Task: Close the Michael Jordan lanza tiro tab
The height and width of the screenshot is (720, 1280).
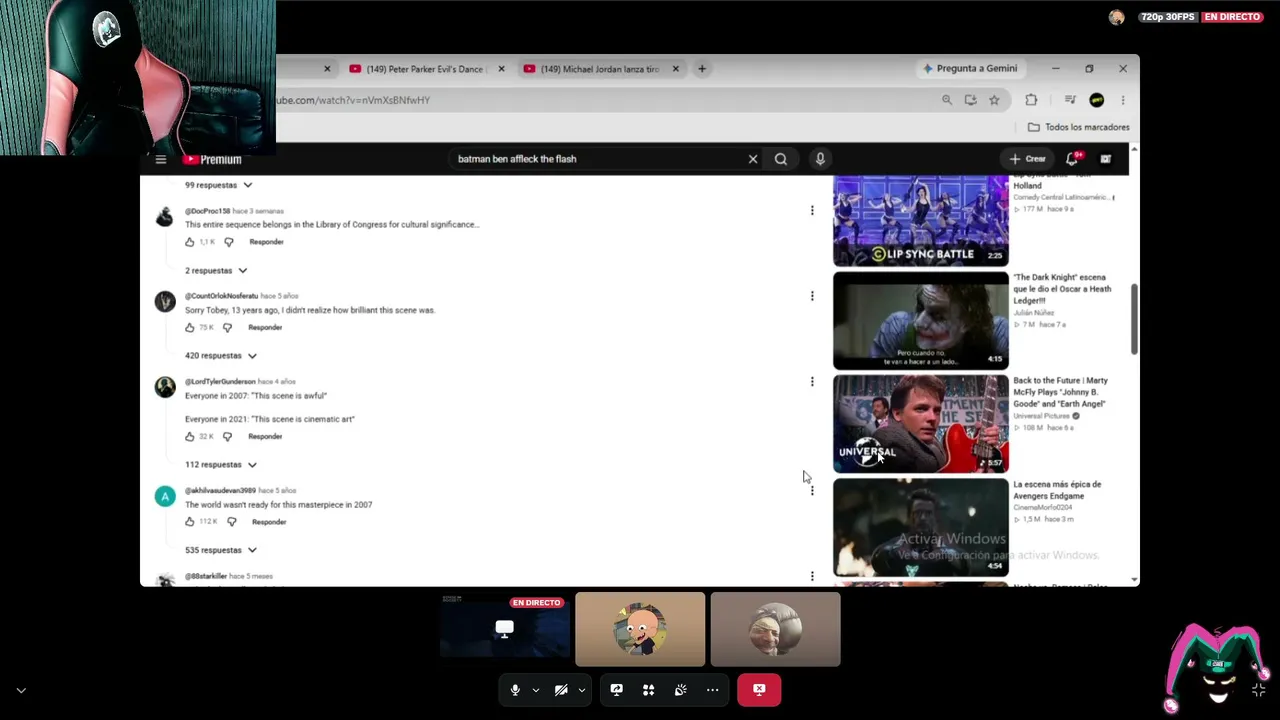Action: (x=676, y=69)
